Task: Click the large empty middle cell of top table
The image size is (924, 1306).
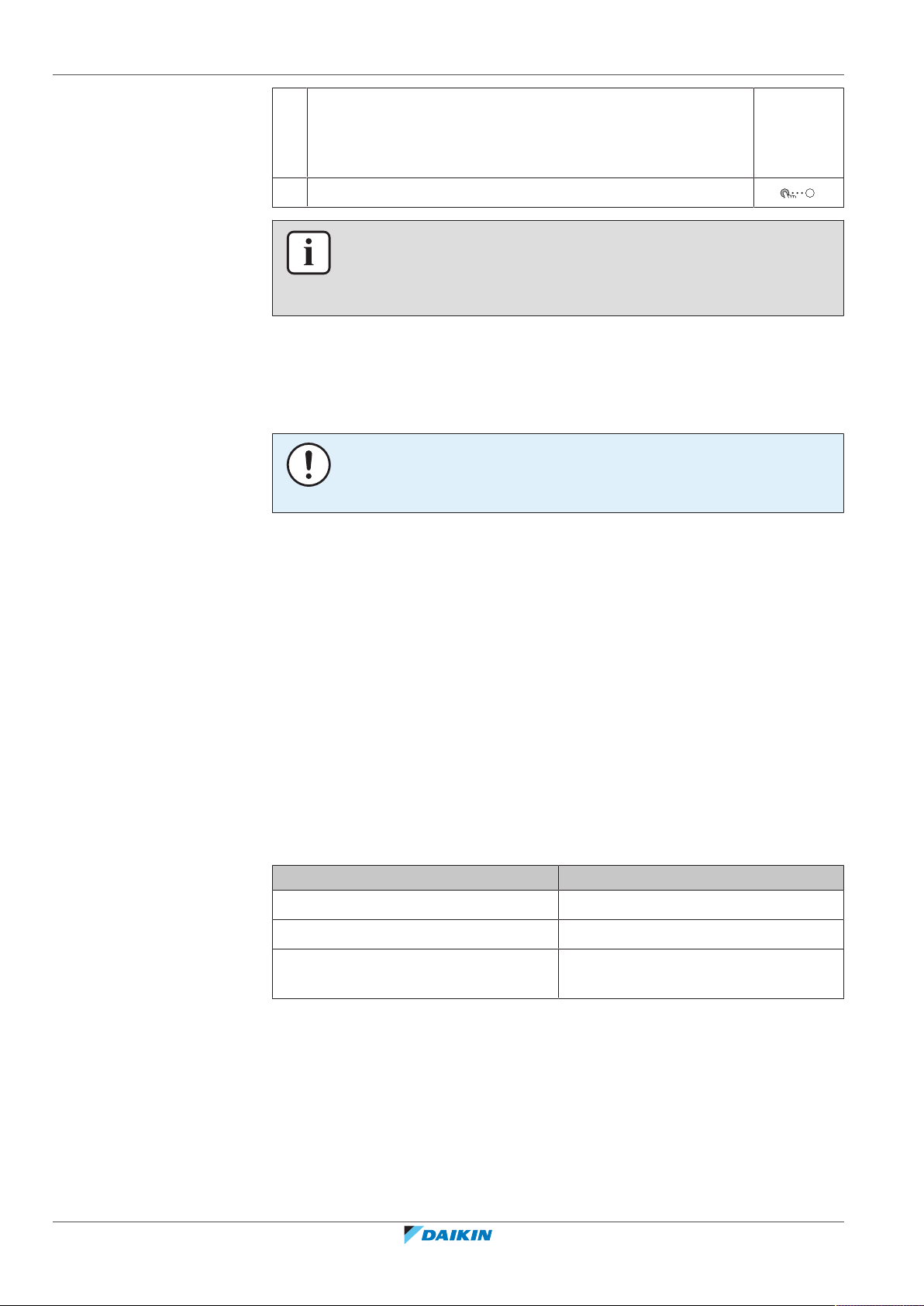Action: coord(530,133)
